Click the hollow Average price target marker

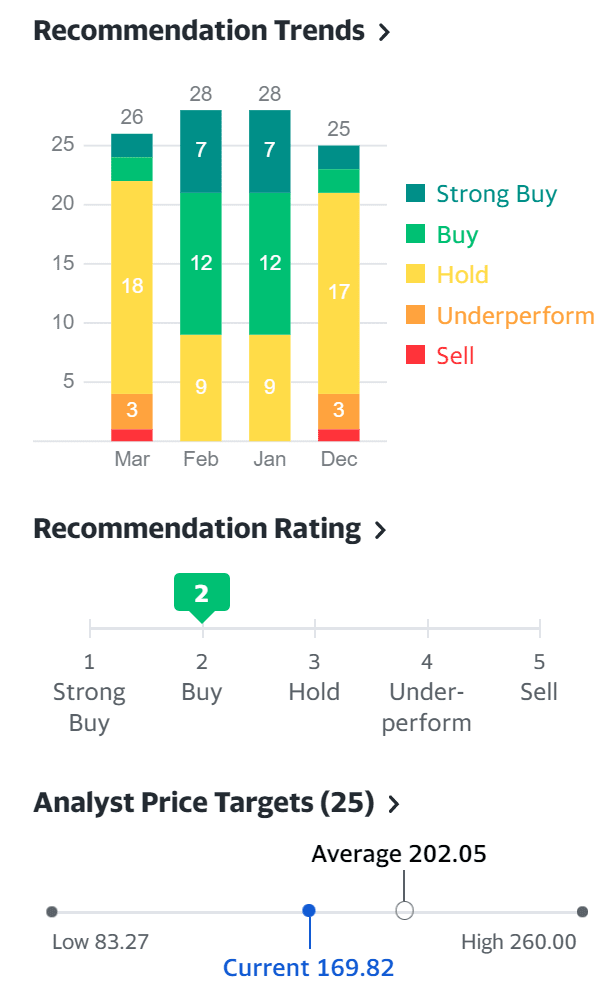404,911
